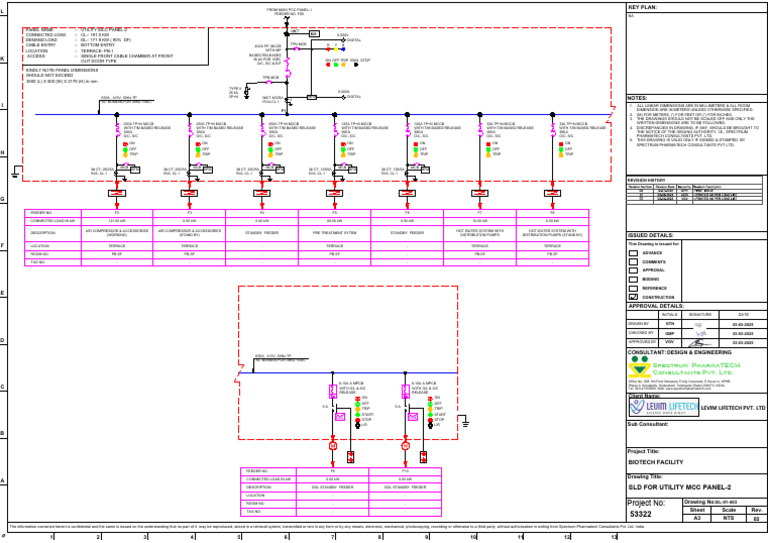Click the red STOP lamp of feeder F10

pyautogui.click(x=431, y=420)
